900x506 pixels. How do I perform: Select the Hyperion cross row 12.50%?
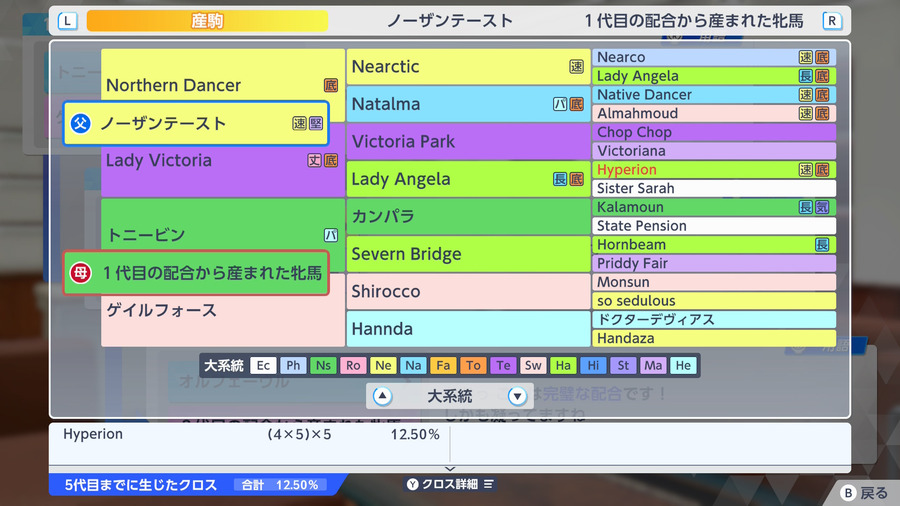251,434
